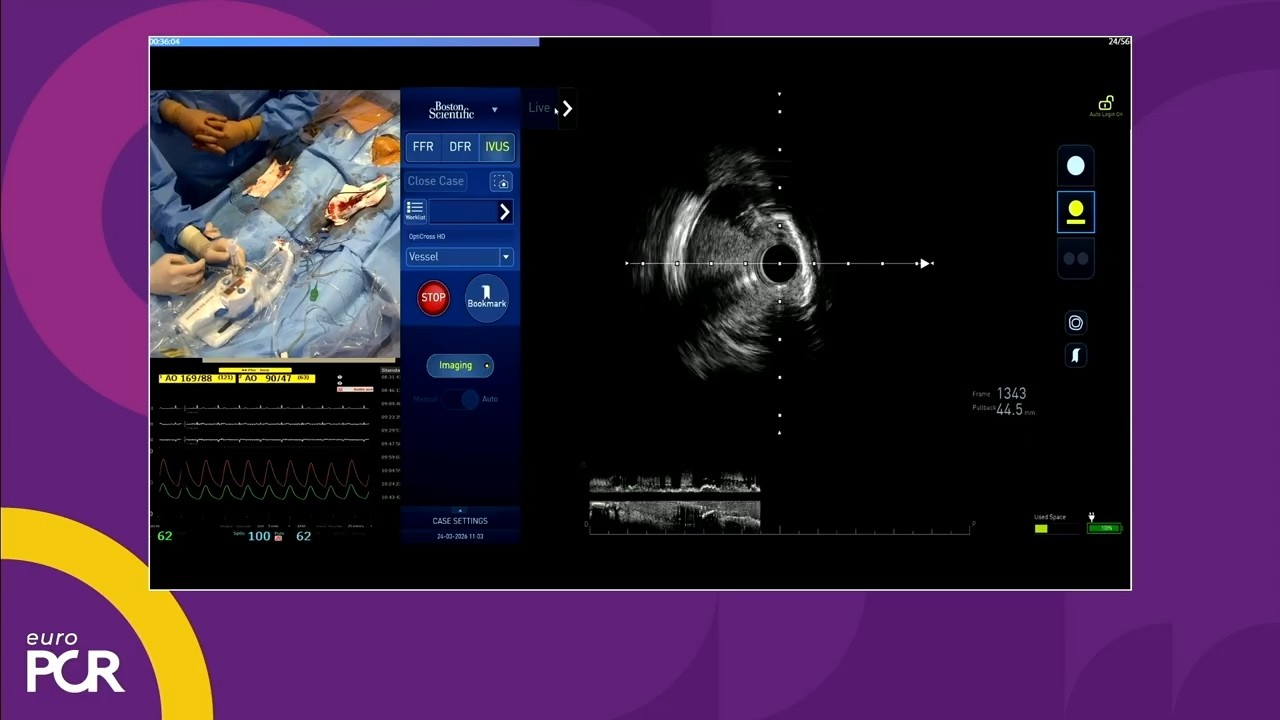
Task: Click the green heart rate value 62
Action: pos(165,536)
